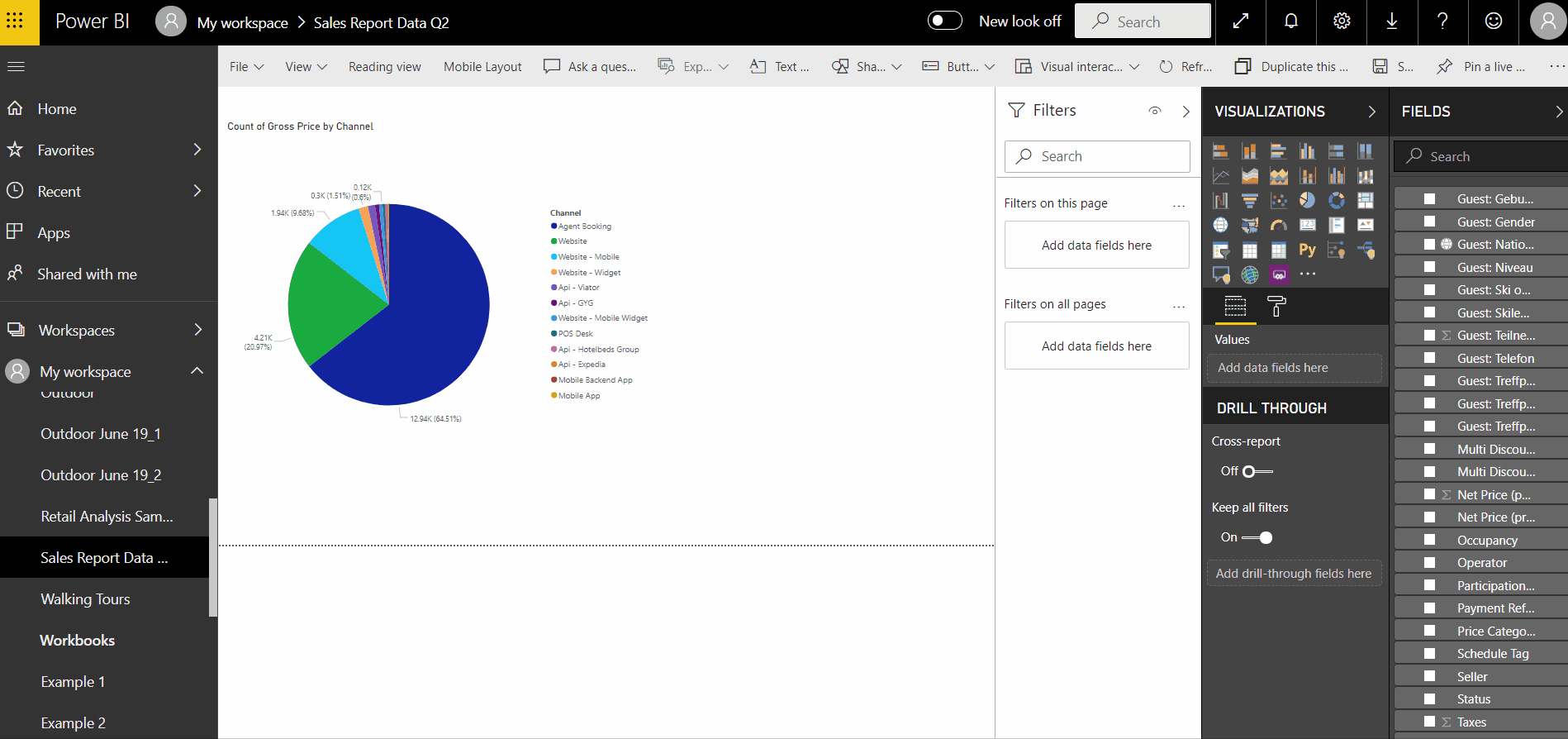
Task: Expand Recent in the navigation pane
Action: [x=197, y=191]
